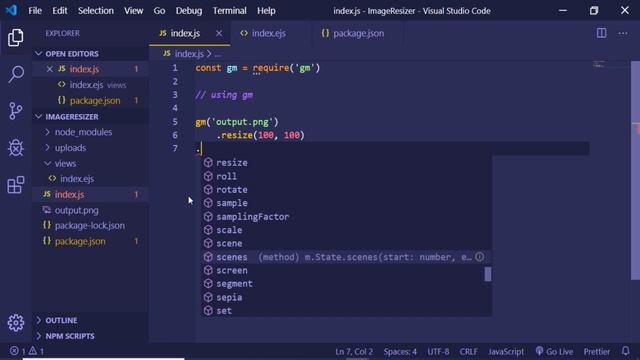Expand the uploads folder
Screen dimensions: 640x360
90,147
